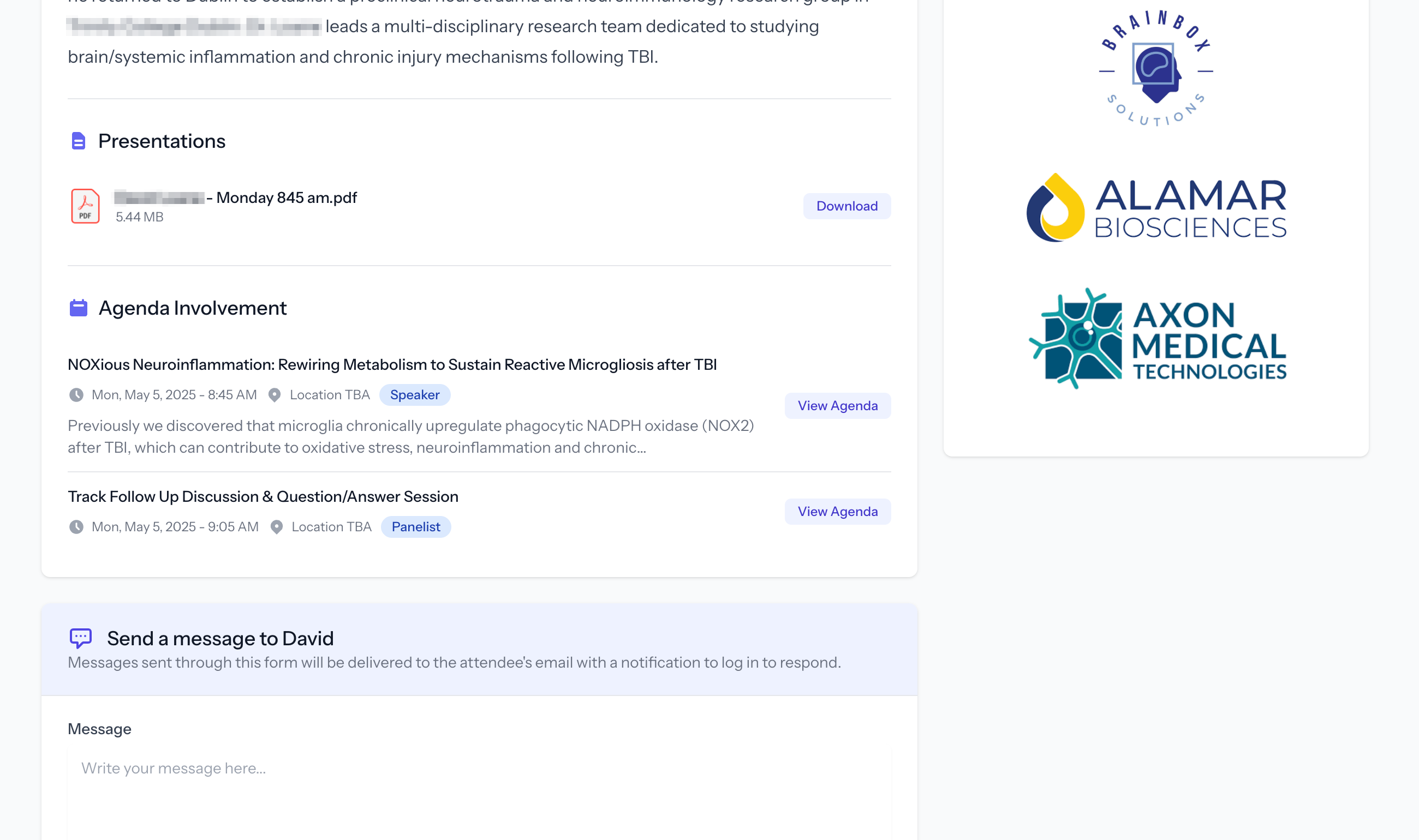Click the clock icon beside 9:05 AM
This screenshot has width=1419, height=840.
click(x=76, y=527)
